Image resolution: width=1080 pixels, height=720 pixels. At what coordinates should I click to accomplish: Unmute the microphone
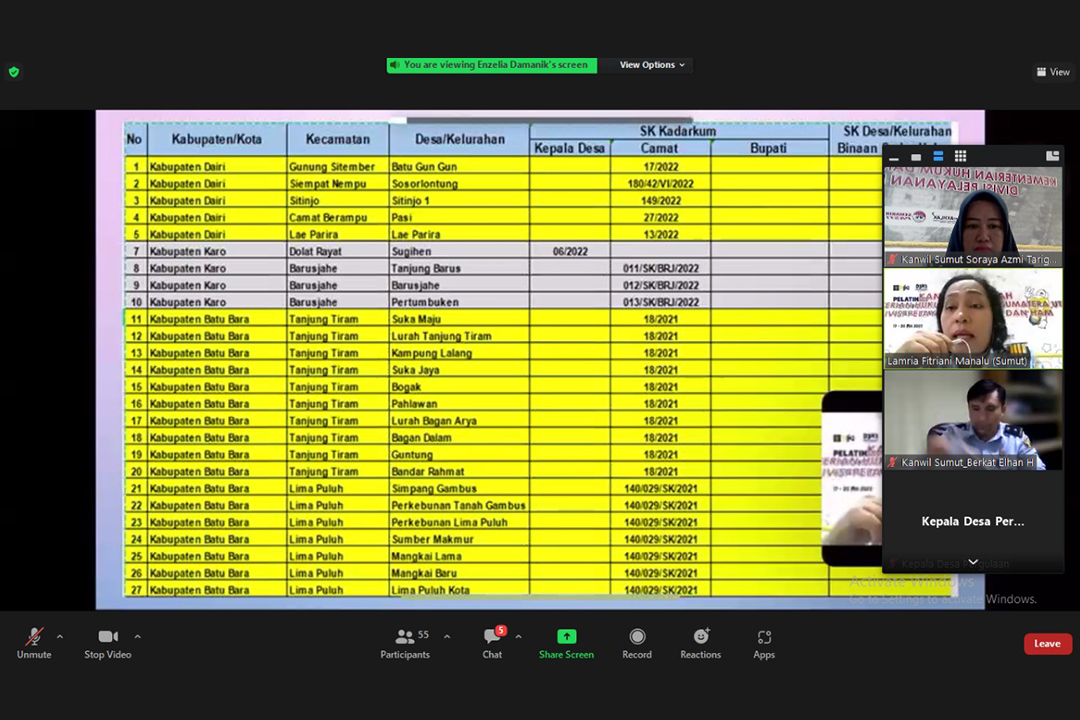point(32,642)
